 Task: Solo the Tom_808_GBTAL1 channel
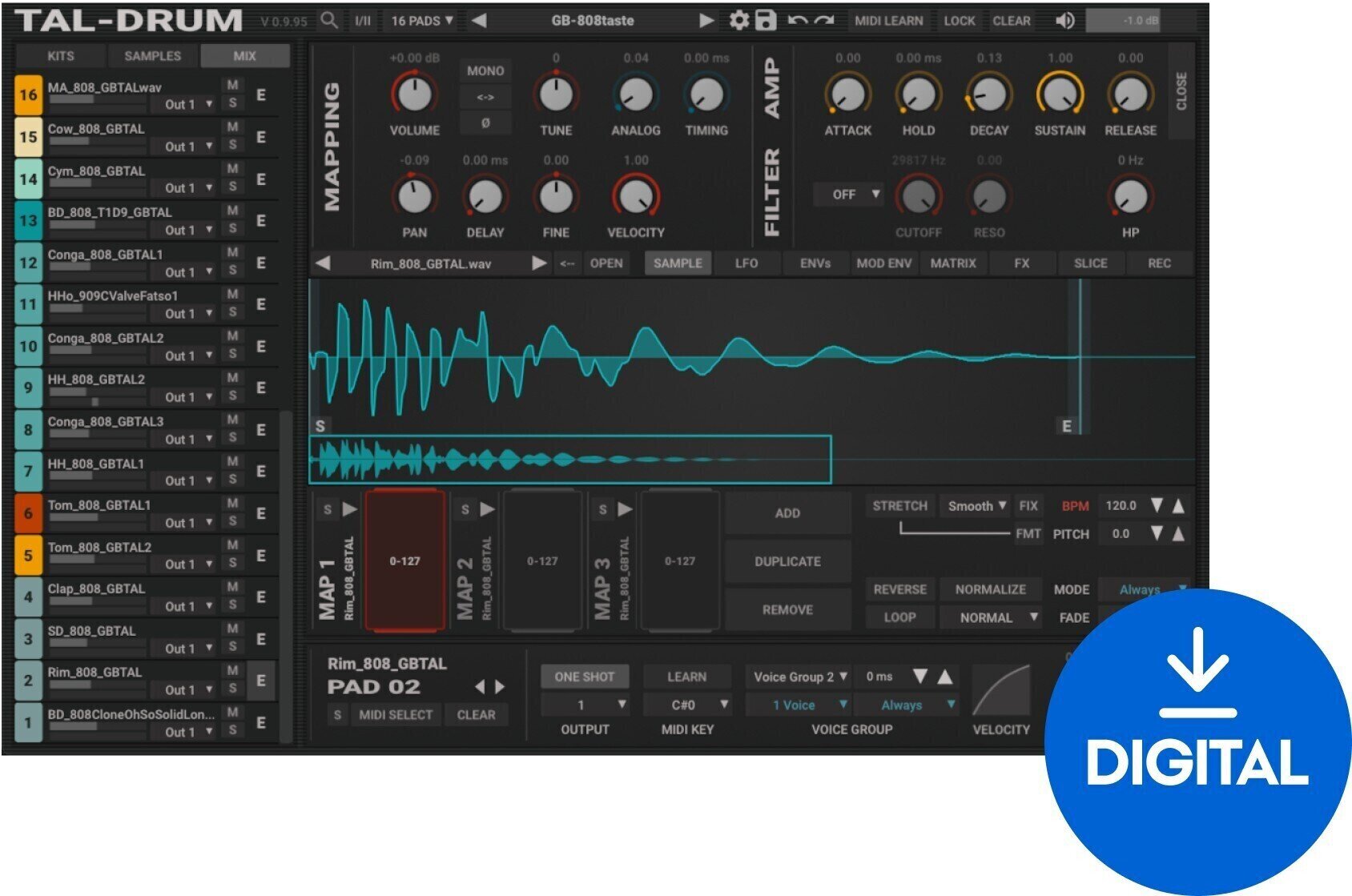pyautogui.click(x=231, y=522)
